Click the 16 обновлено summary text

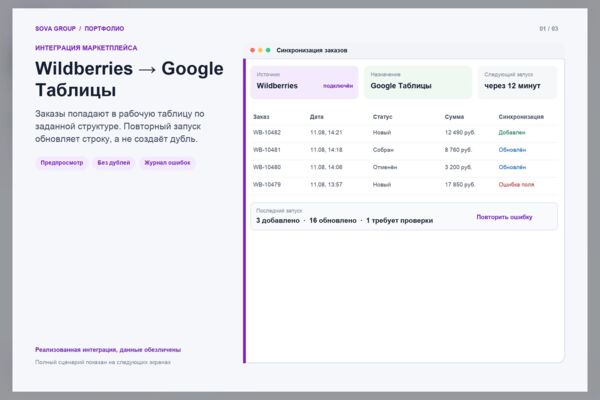[x=333, y=220]
